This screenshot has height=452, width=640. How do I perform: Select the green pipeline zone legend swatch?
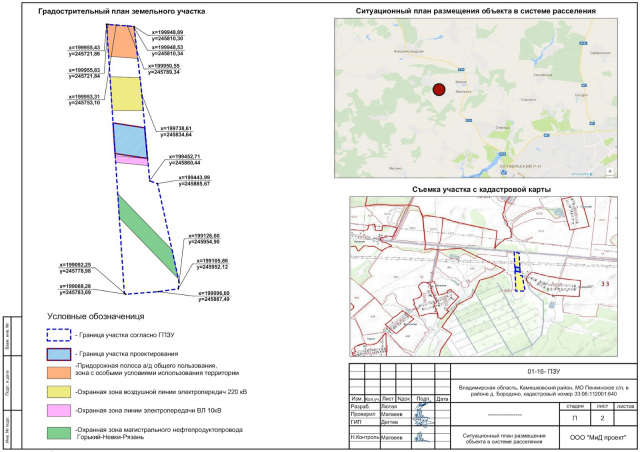(x=59, y=433)
